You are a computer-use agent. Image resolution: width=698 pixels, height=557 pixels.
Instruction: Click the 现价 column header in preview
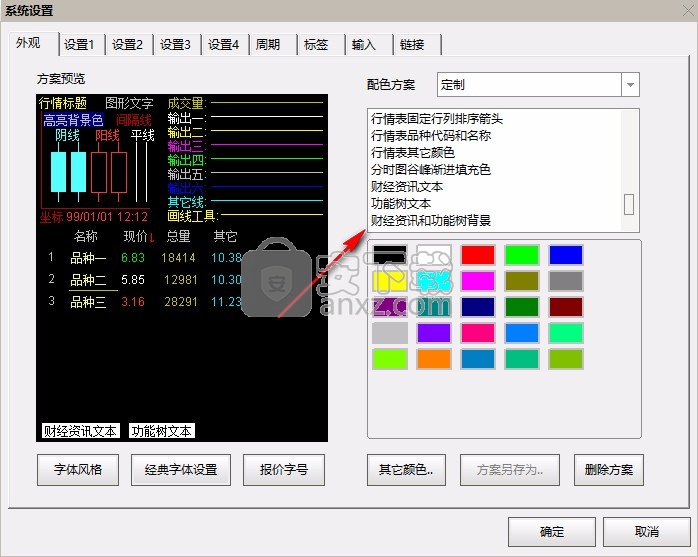click(x=135, y=236)
